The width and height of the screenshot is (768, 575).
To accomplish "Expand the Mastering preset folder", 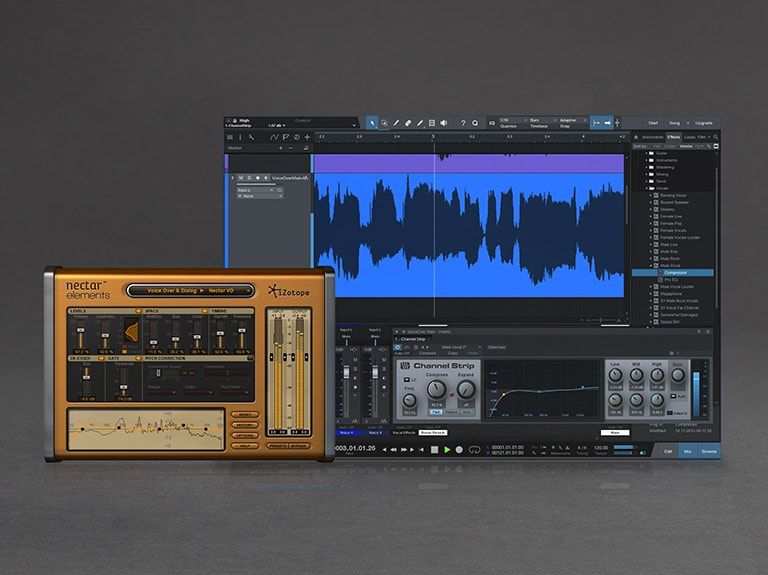I will tap(646, 167).
